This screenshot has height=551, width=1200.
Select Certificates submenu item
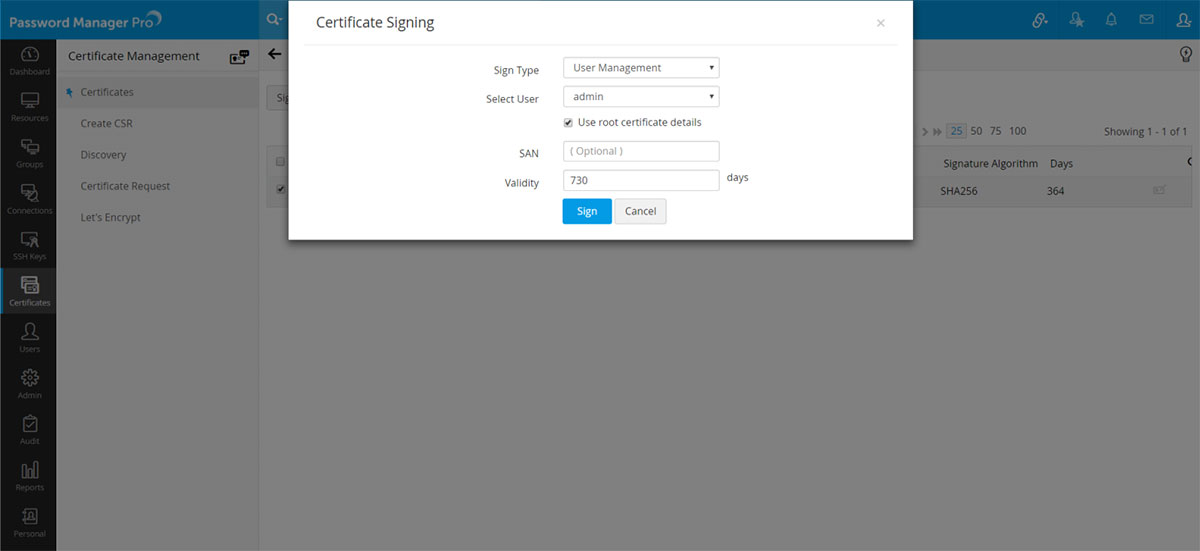coord(107,92)
